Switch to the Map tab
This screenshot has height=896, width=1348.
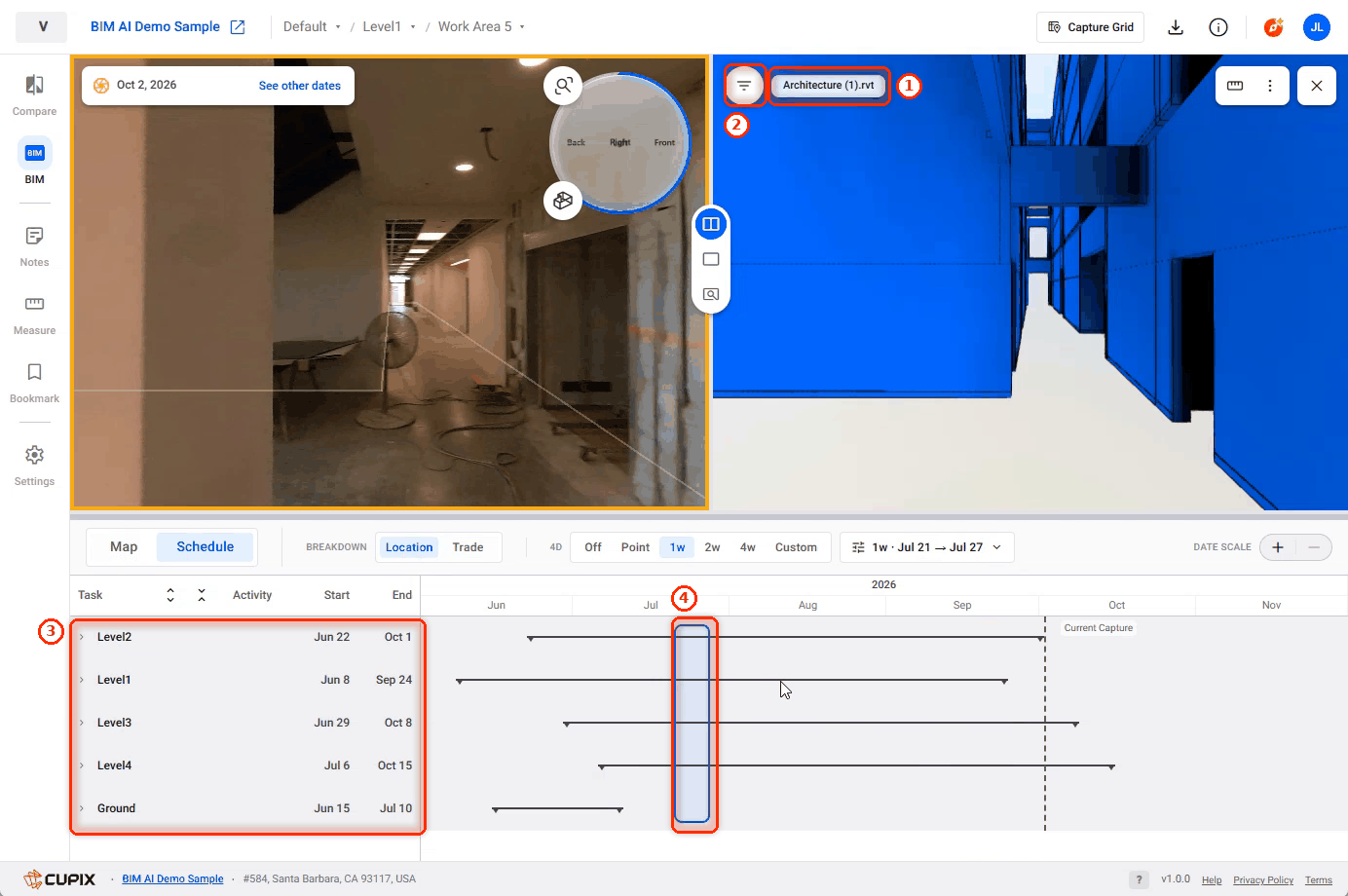[x=124, y=546]
